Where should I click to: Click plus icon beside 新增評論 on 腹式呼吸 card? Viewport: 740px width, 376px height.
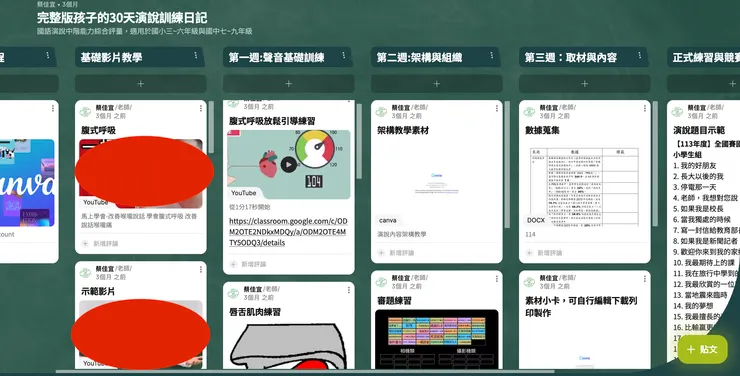coord(85,243)
